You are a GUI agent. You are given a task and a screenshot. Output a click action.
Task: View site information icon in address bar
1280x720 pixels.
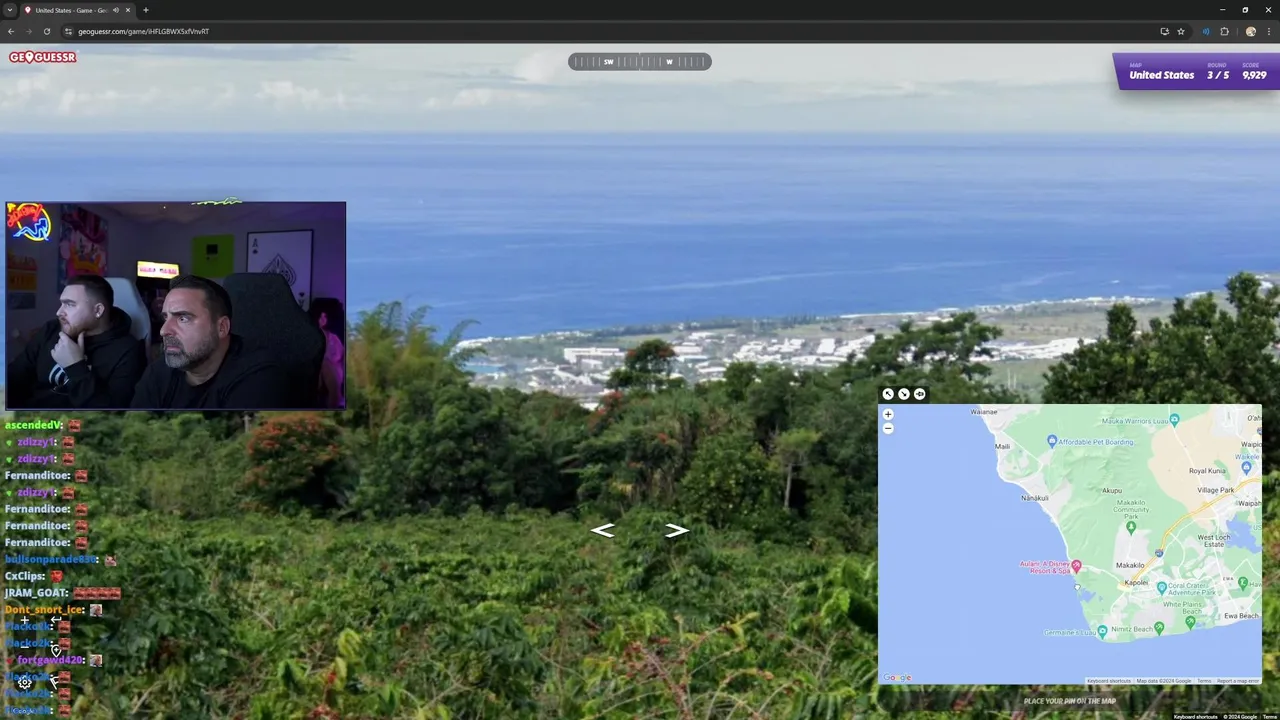pyautogui.click(x=67, y=31)
